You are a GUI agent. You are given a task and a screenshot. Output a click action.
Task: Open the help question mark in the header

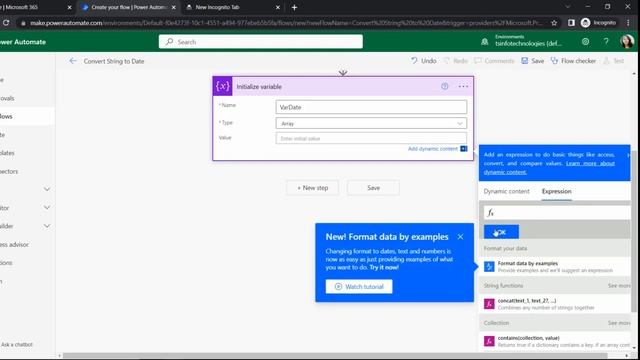[606, 42]
